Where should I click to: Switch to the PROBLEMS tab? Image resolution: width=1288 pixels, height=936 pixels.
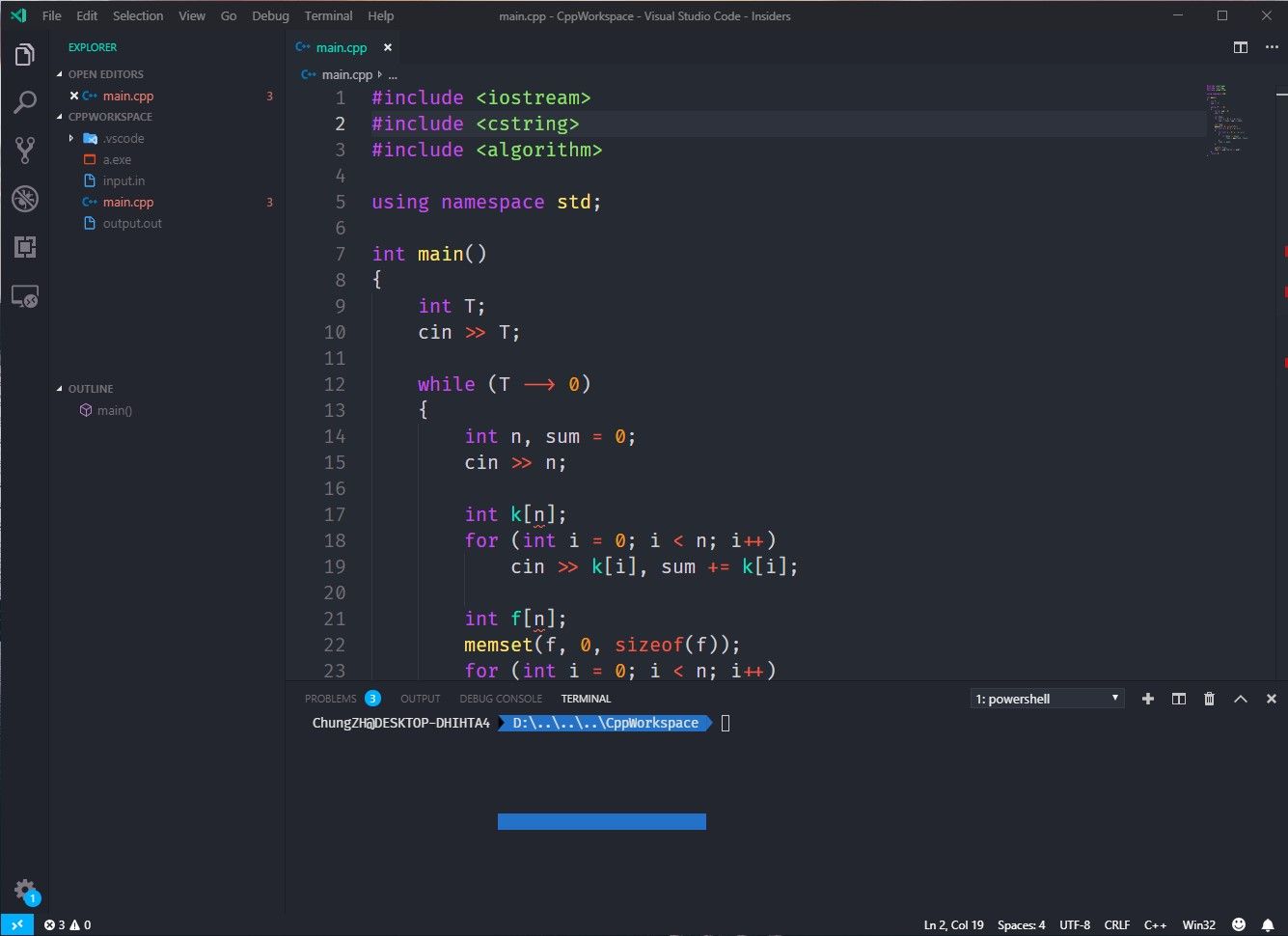coord(331,699)
